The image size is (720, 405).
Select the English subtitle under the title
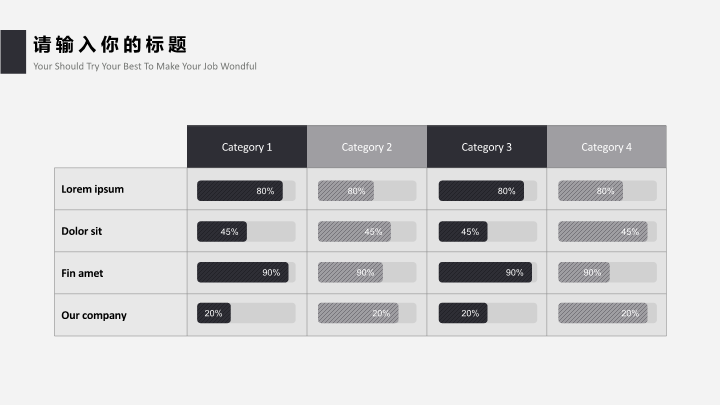(x=145, y=66)
